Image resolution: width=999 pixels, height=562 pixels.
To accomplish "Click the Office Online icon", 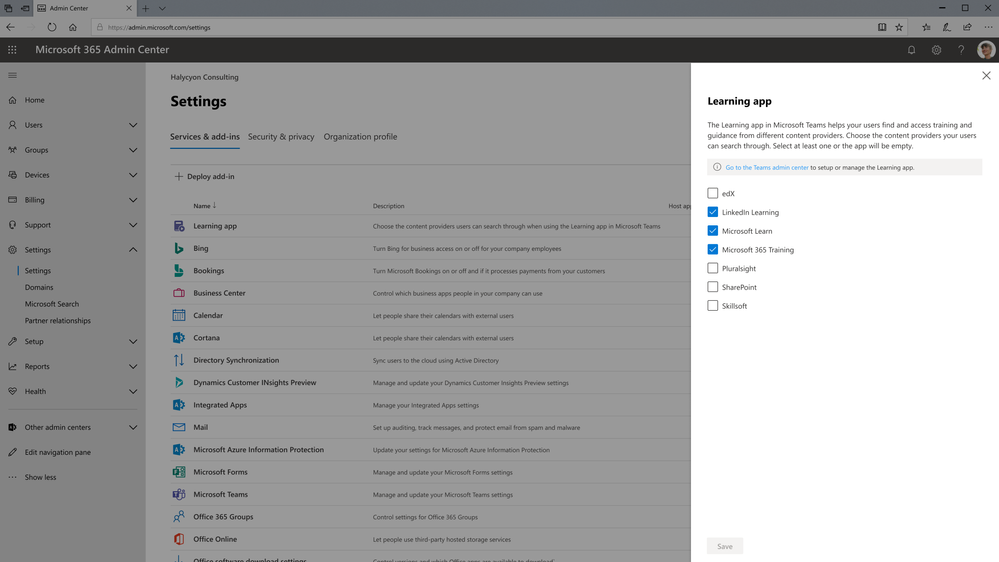I will click(179, 539).
